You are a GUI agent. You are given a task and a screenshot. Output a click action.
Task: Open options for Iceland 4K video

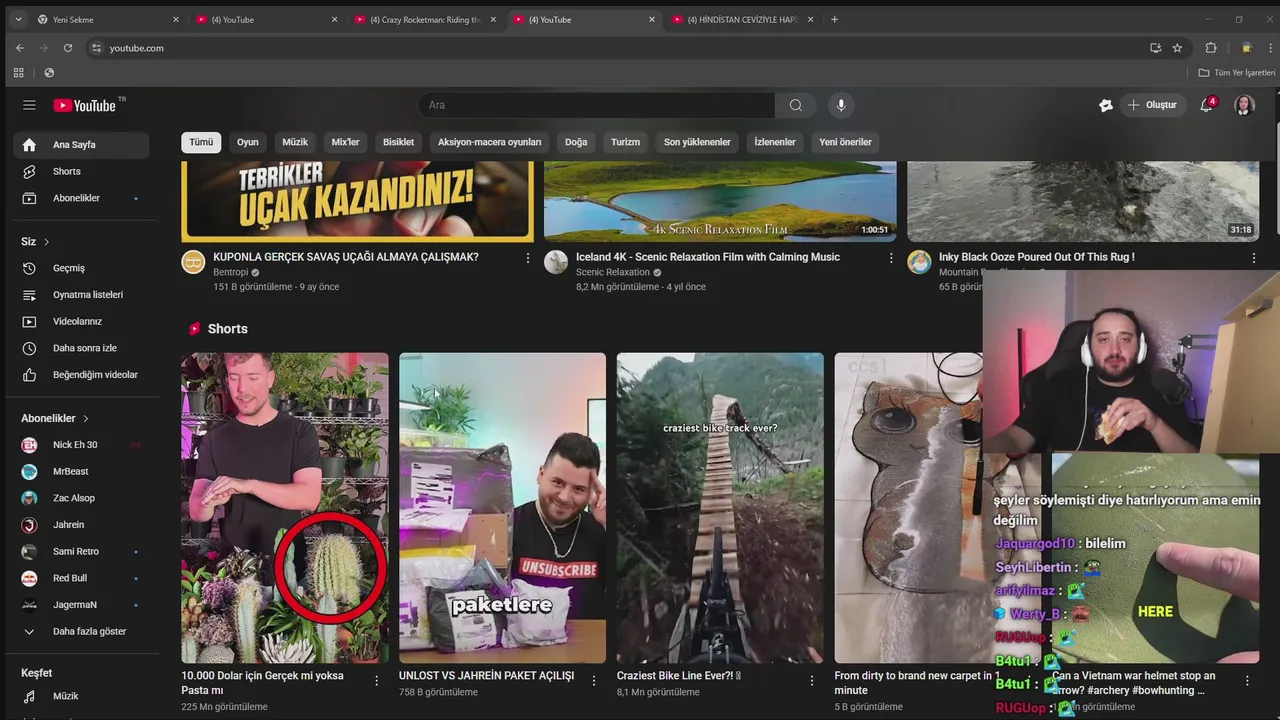[891, 258]
